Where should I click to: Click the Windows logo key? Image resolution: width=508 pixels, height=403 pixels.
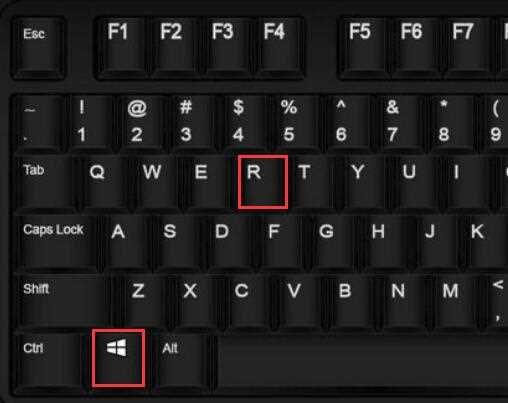118,358
